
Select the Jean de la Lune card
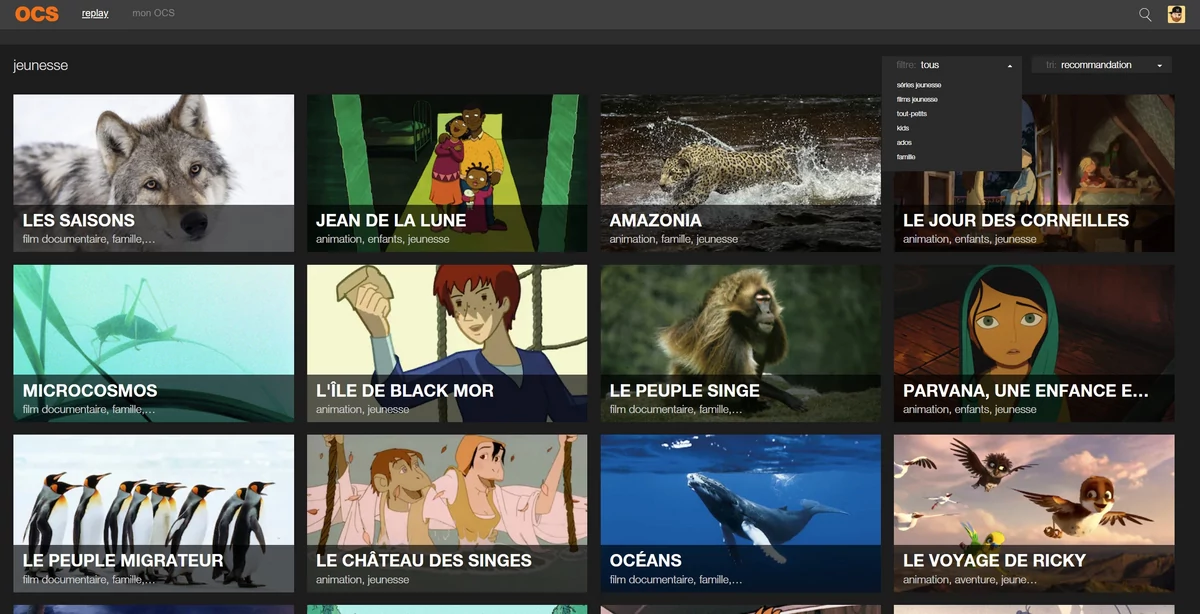447,173
